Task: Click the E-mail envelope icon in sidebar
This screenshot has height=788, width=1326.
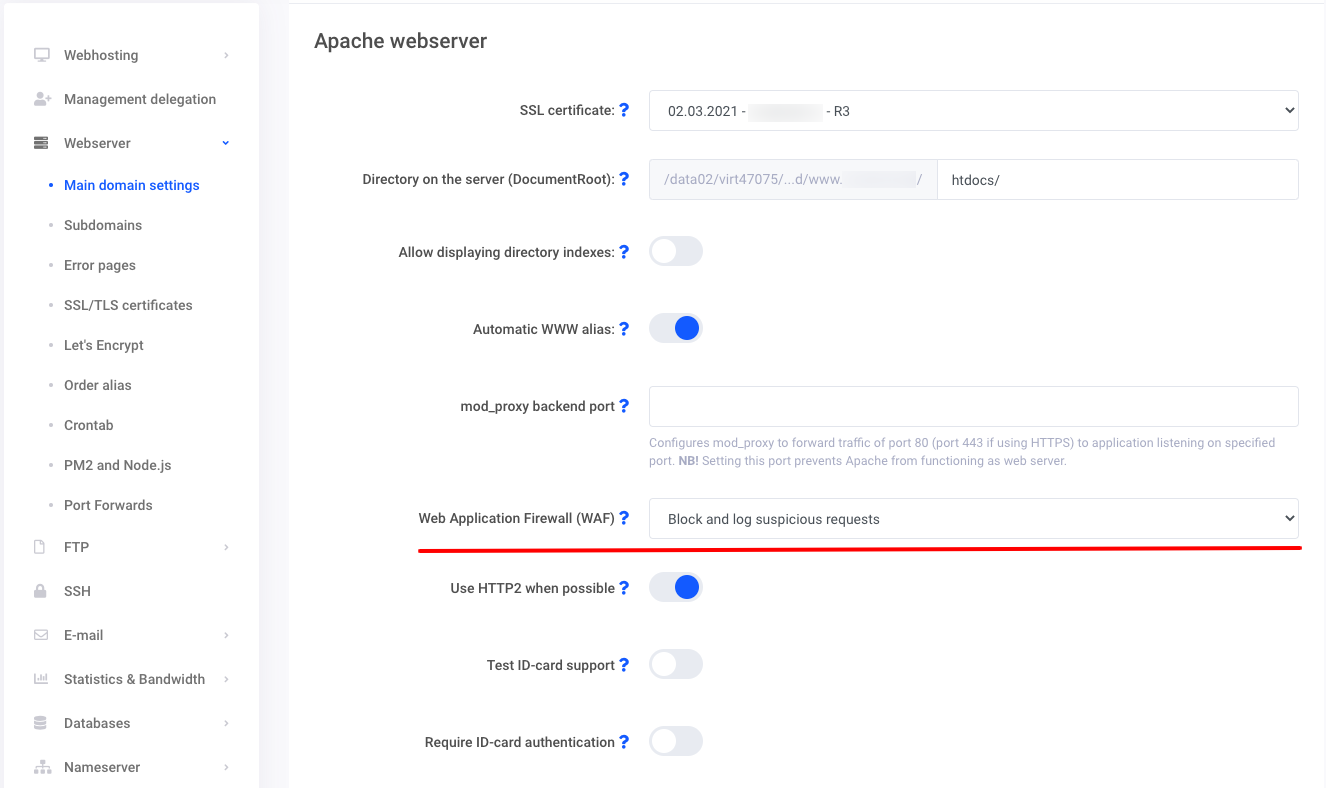Action: (x=41, y=635)
